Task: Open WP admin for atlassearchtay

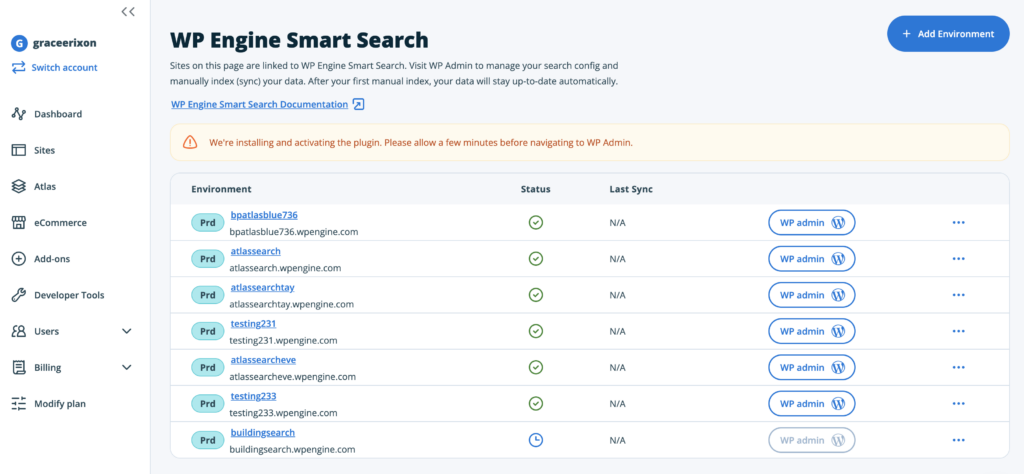Action: pos(811,295)
